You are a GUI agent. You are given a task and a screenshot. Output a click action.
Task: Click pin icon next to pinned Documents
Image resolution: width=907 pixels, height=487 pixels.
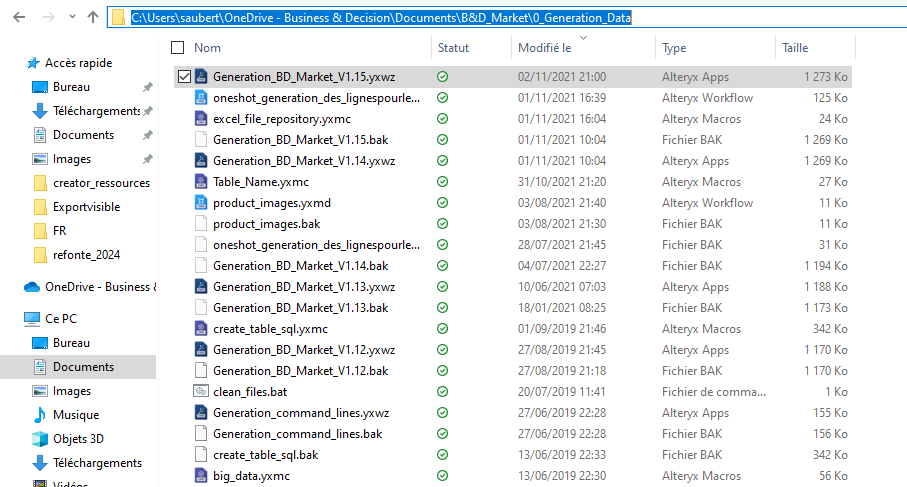click(148, 135)
